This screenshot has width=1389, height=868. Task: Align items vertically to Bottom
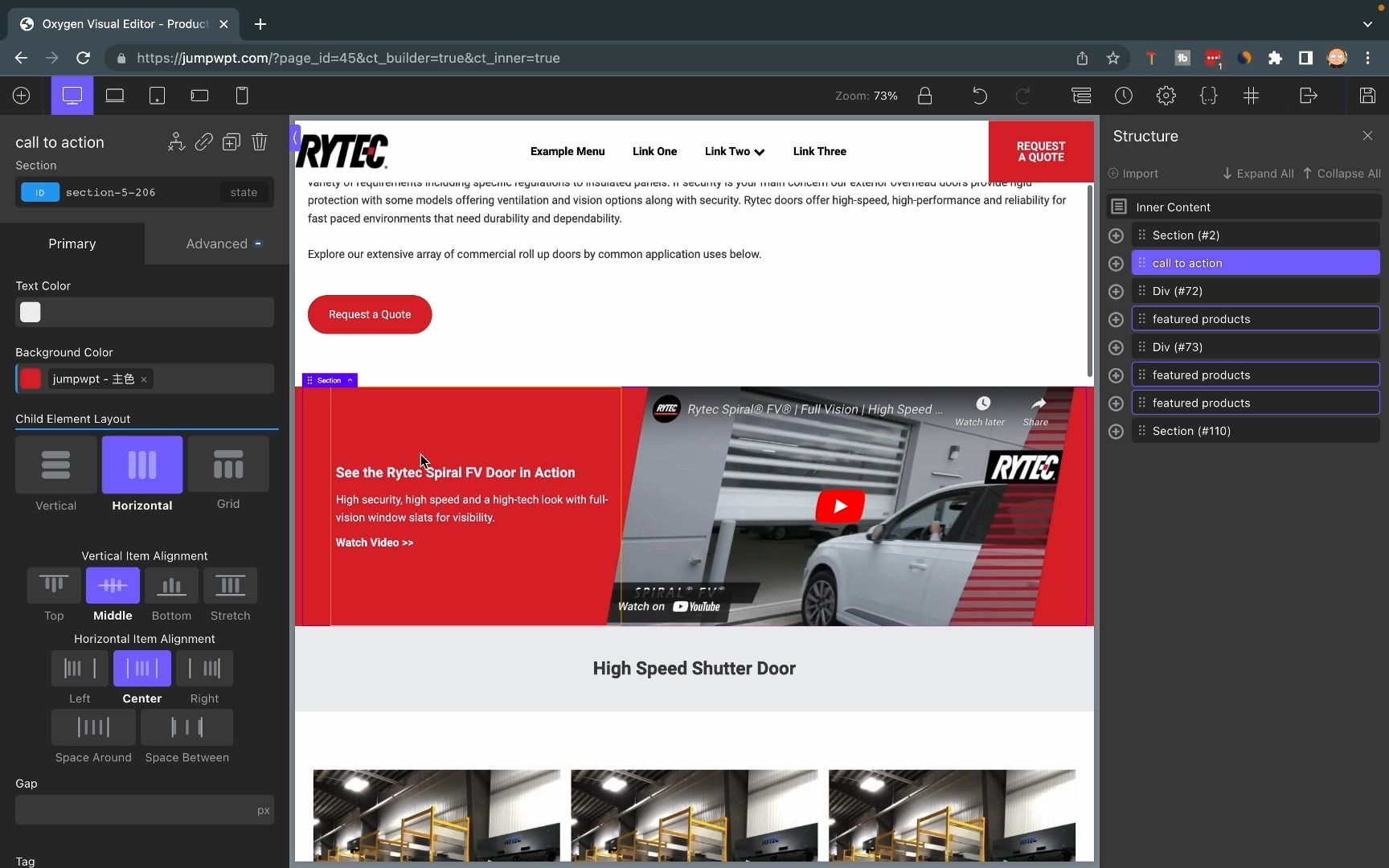coord(171,585)
